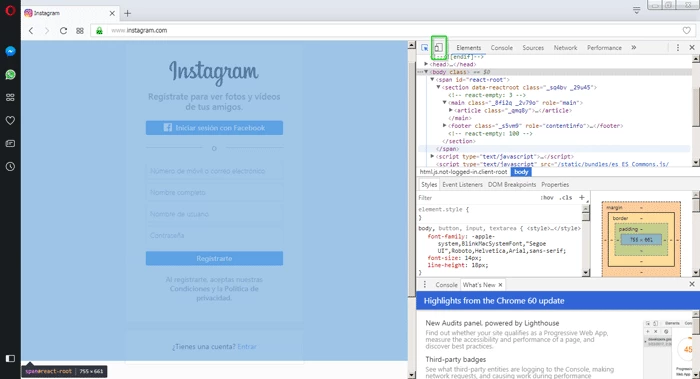700x379 pixels.
Task: Open DevTools customize three-dot menu
Action: tap(678, 48)
